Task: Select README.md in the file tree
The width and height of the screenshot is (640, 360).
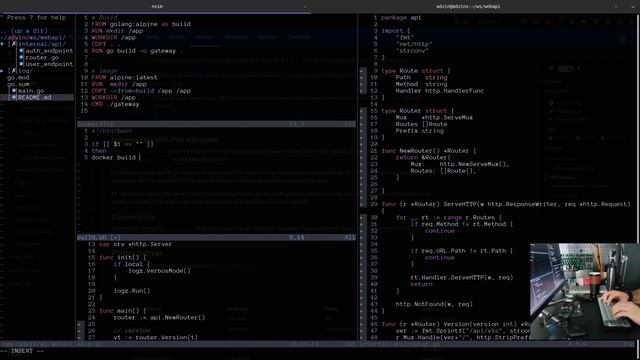Action: (x=35, y=98)
